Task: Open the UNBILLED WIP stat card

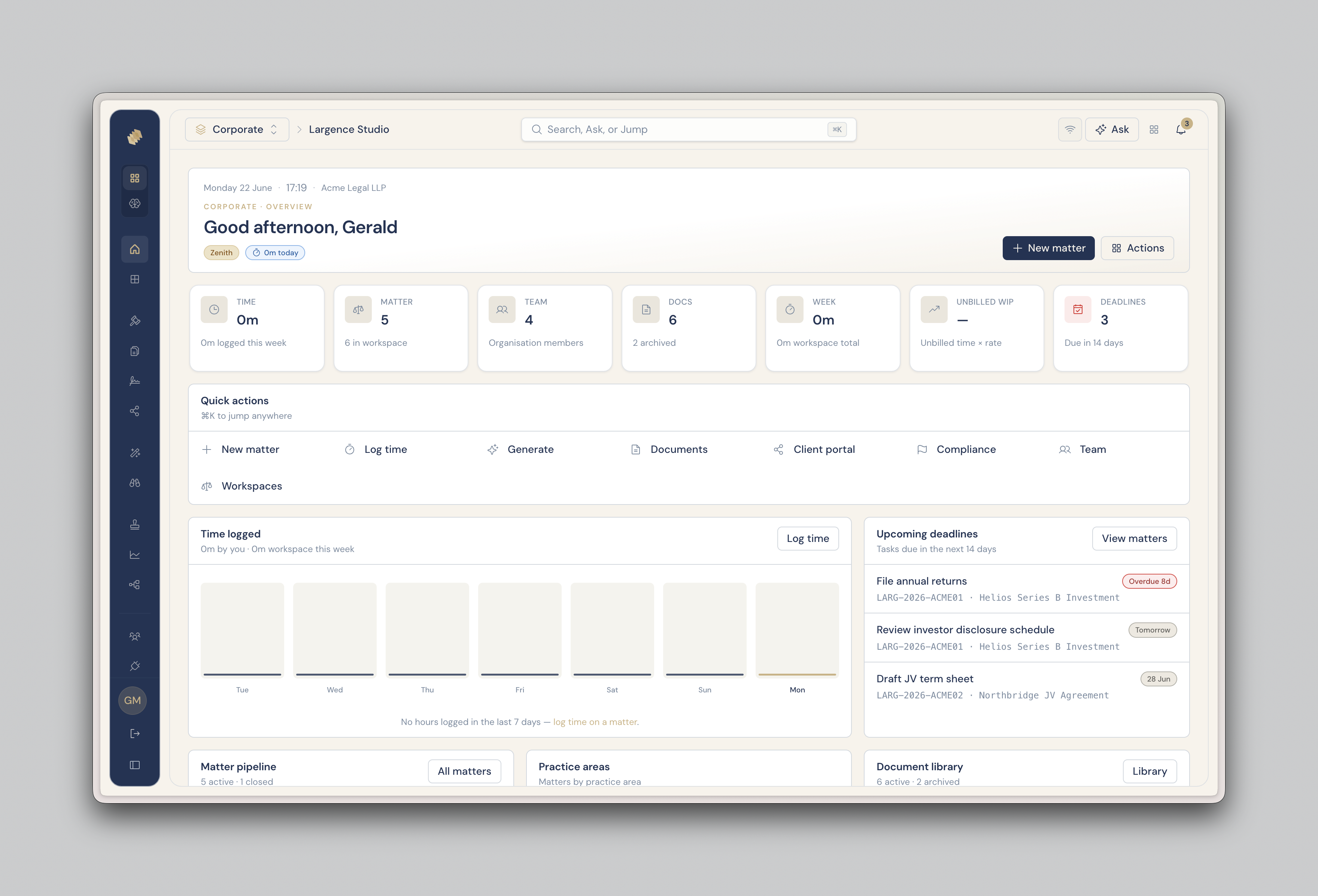Action: [x=977, y=328]
